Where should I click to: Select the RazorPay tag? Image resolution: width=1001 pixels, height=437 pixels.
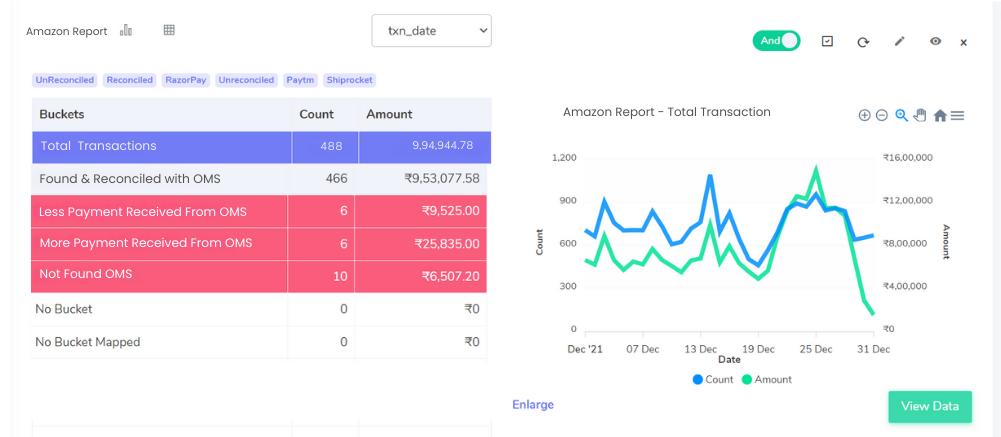[x=186, y=80]
